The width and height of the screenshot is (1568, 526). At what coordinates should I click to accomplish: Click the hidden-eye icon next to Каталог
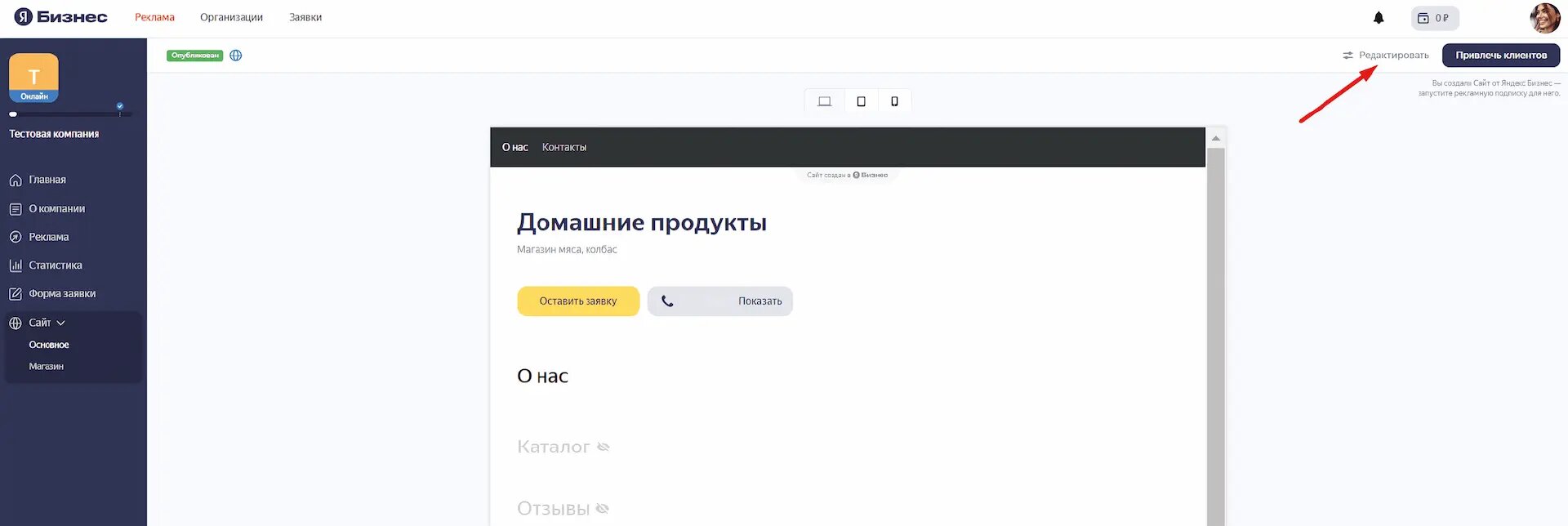coord(604,447)
